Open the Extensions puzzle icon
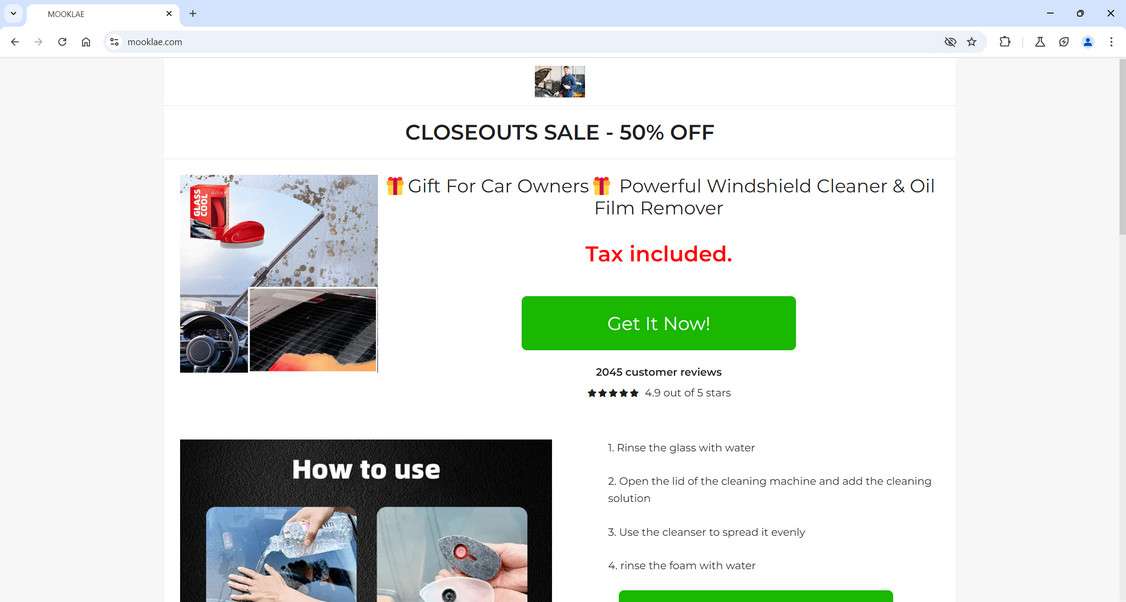The image size is (1126, 602). 1005,42
